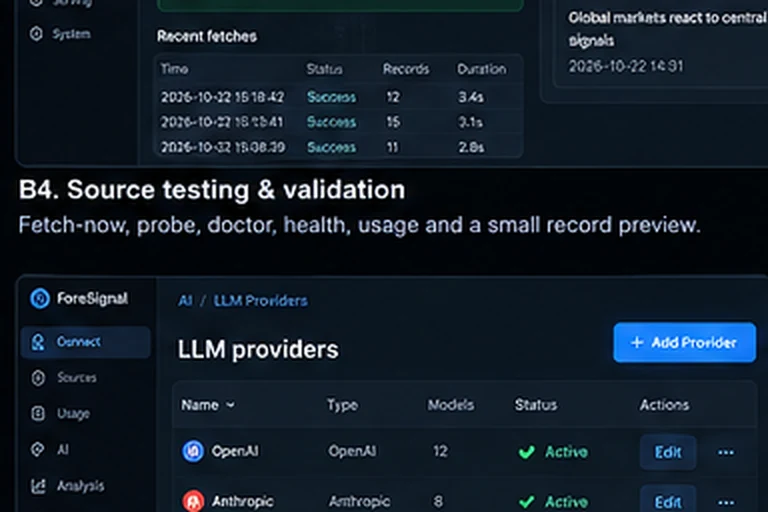
Task: Click the Type column header
Action: pos(342,405)
